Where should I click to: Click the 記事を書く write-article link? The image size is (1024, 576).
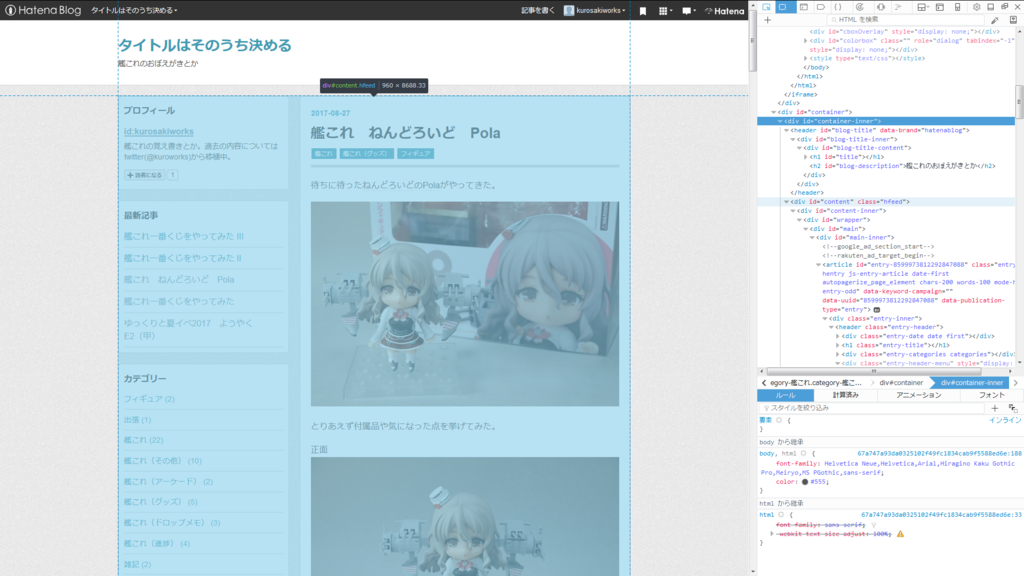pyautogui.click(x=537, y=10)
